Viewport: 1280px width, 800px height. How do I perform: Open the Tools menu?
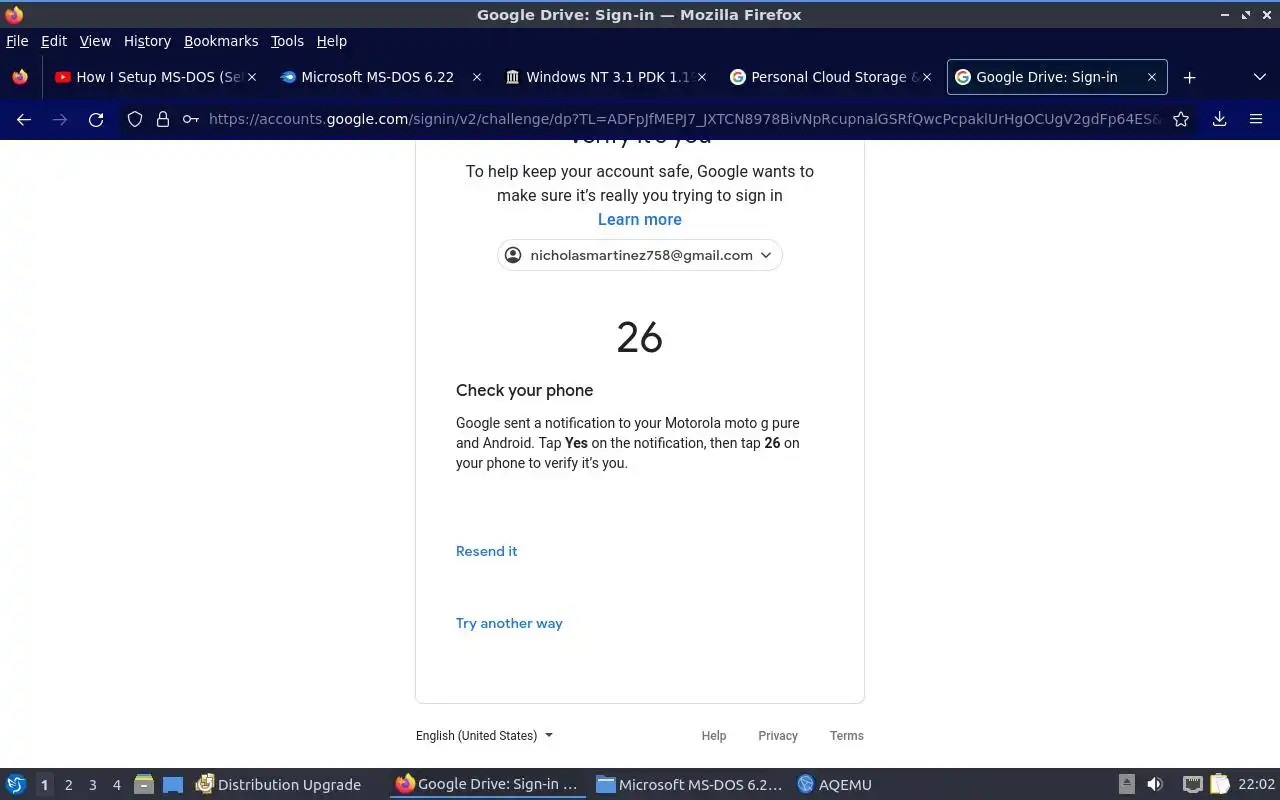287,41
